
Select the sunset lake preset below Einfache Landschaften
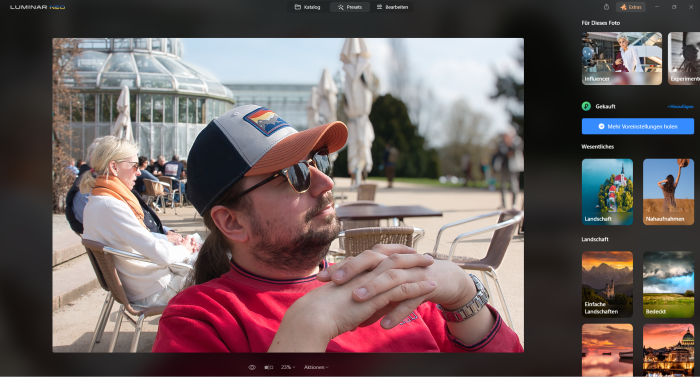point(607,350)
